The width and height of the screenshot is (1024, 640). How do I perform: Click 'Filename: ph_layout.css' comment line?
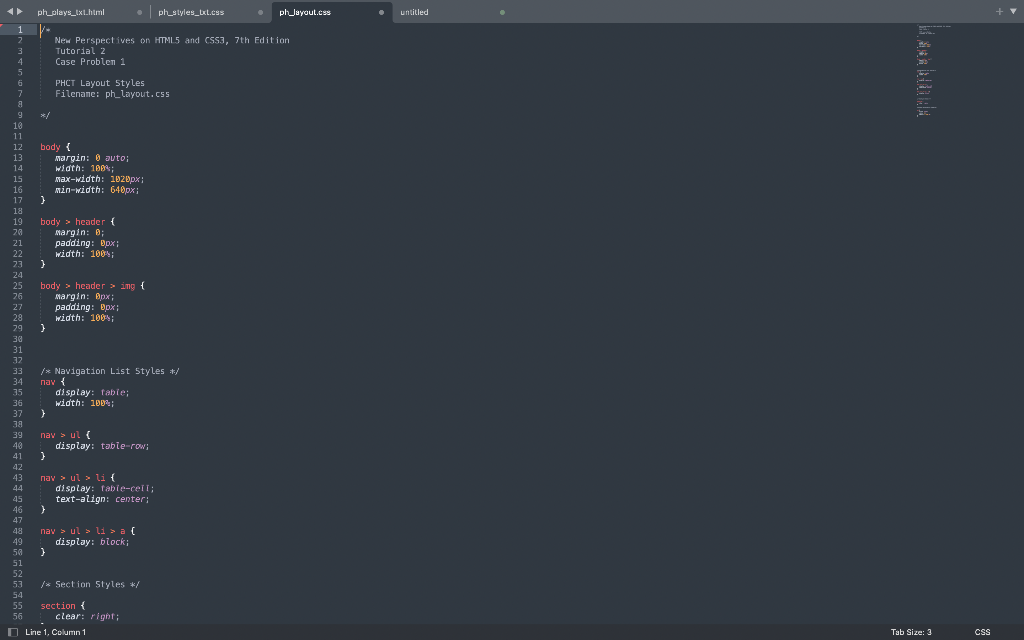pyautogui.click(x=112, y=94)
